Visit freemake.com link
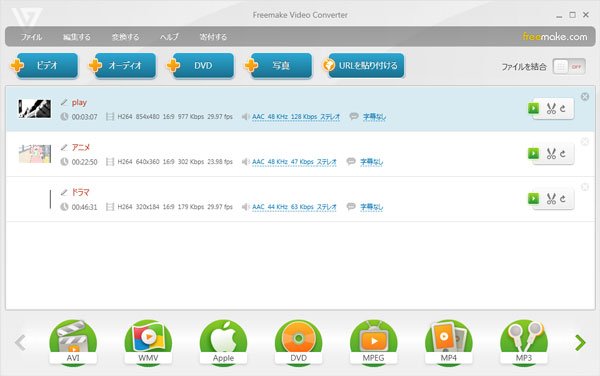The width and height of the screenshot is (600, 376). 554,37
